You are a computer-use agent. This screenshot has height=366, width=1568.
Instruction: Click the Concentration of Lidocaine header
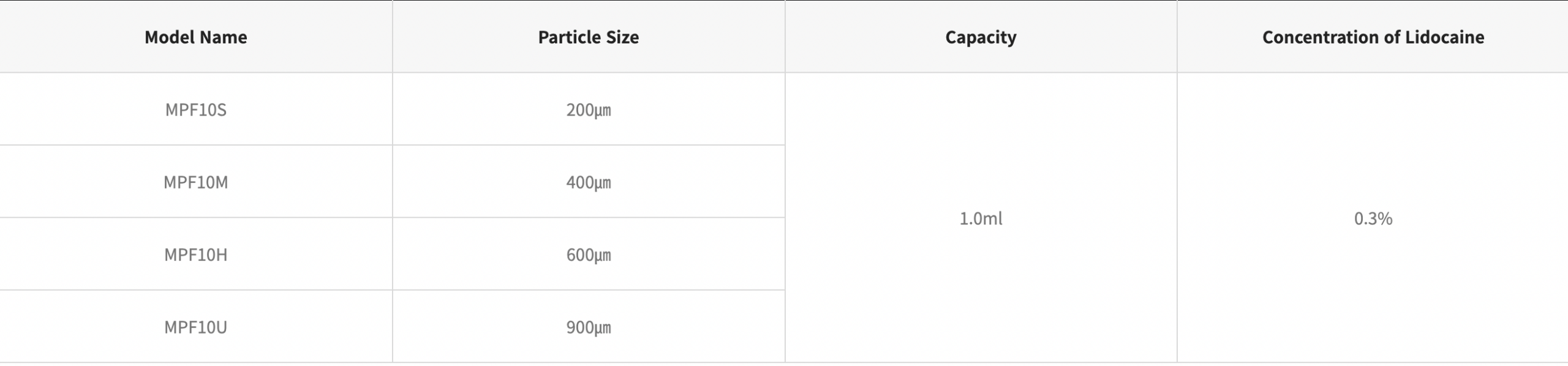1373,37
